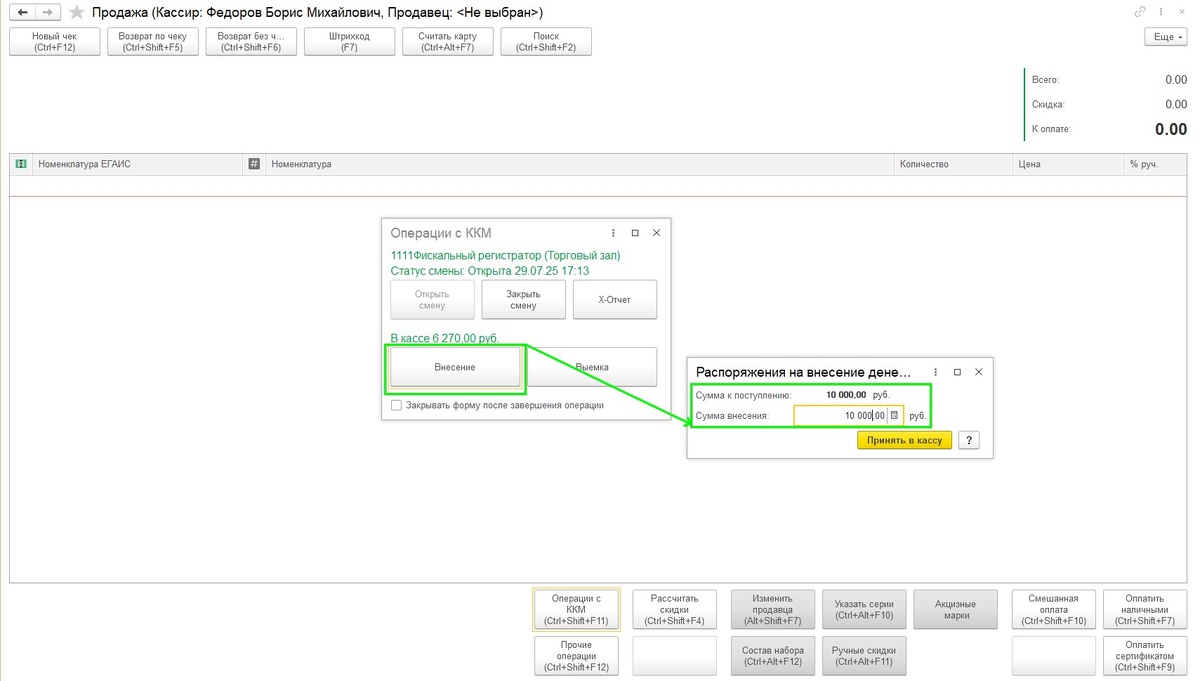The width and height of the screenshot is (1200, 681).
Task: Click the Выемка button
Action: pos(592,367)
